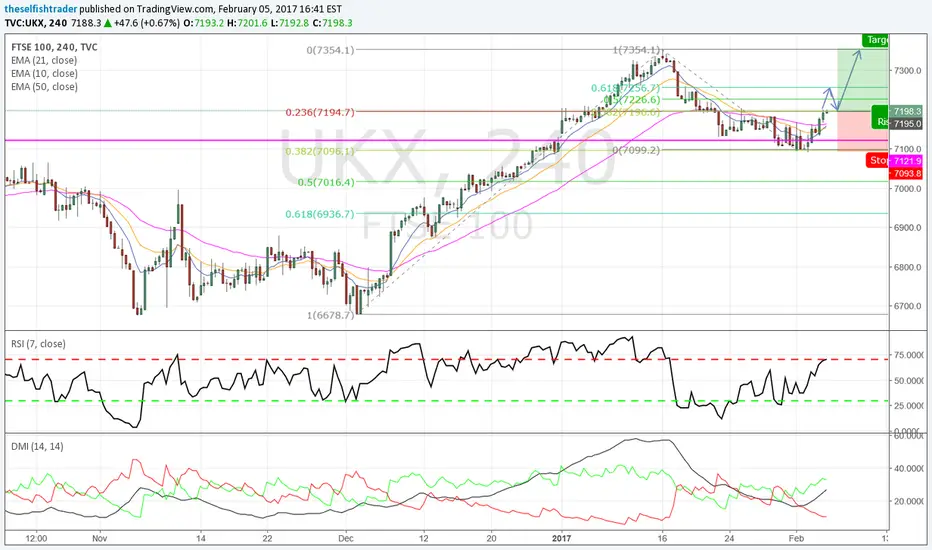Select the EMA (10, close) legend entry
Screen dimensions: 932x550
coord(44,73)
